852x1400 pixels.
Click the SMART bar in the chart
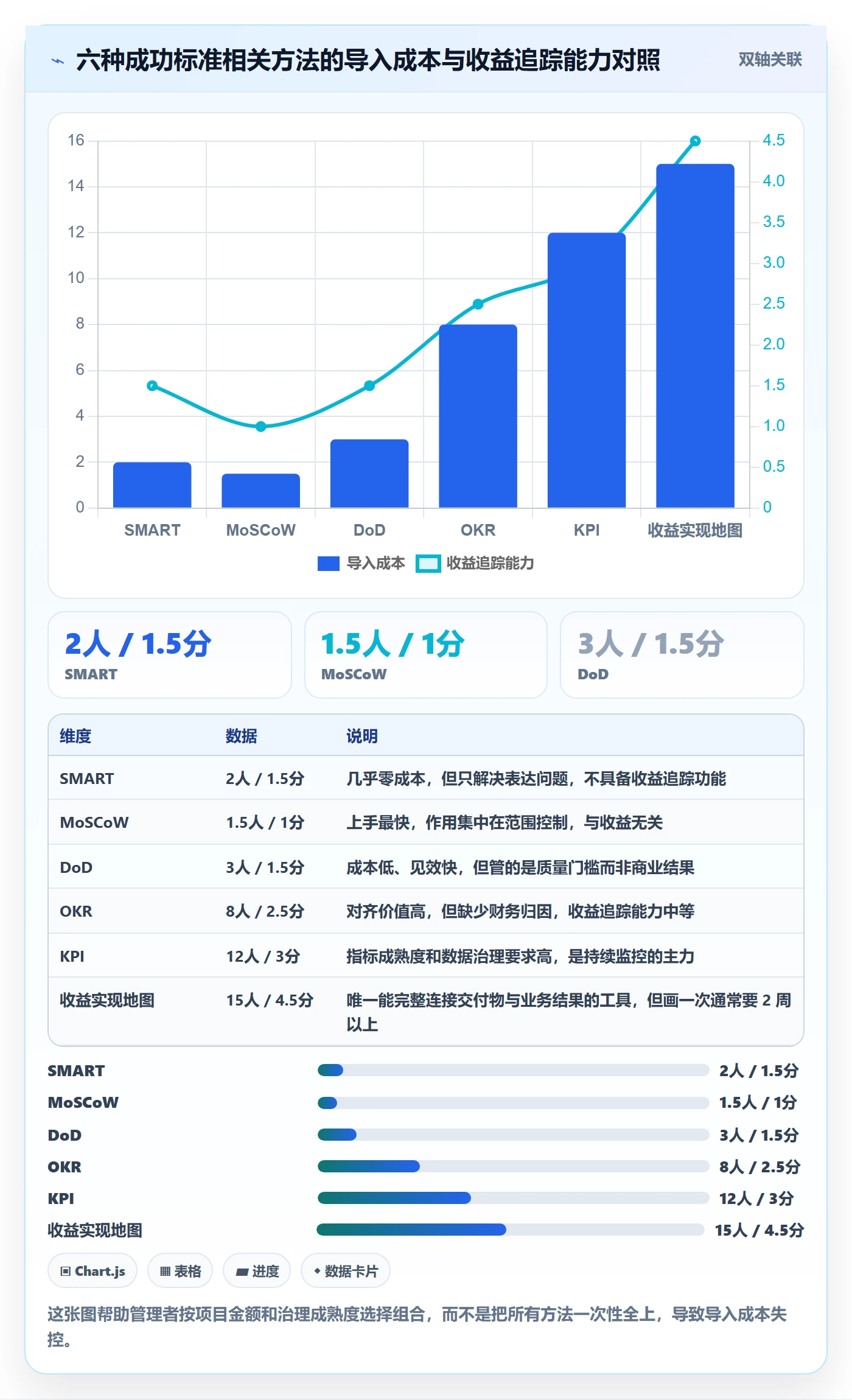click(152, 485)
